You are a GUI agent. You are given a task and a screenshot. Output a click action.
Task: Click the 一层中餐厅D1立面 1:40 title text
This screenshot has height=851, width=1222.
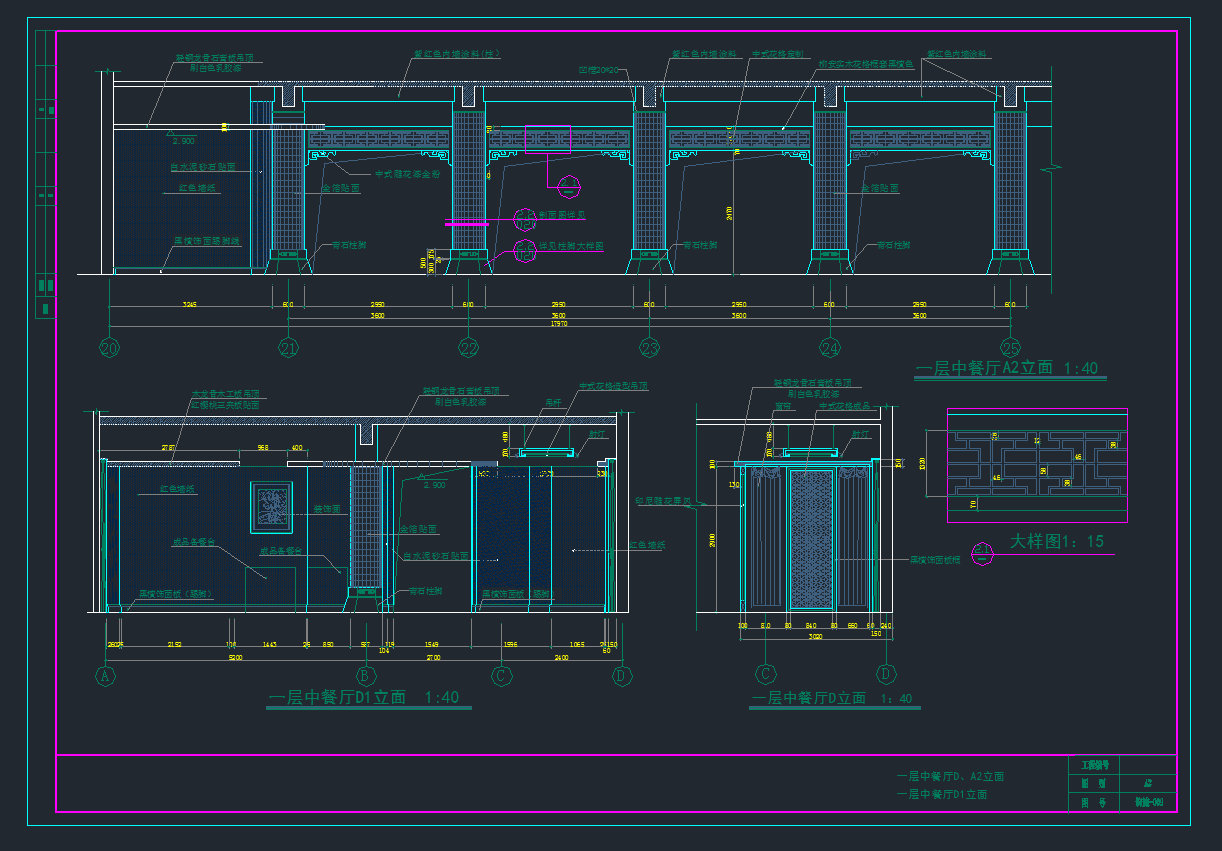(364, 697)
